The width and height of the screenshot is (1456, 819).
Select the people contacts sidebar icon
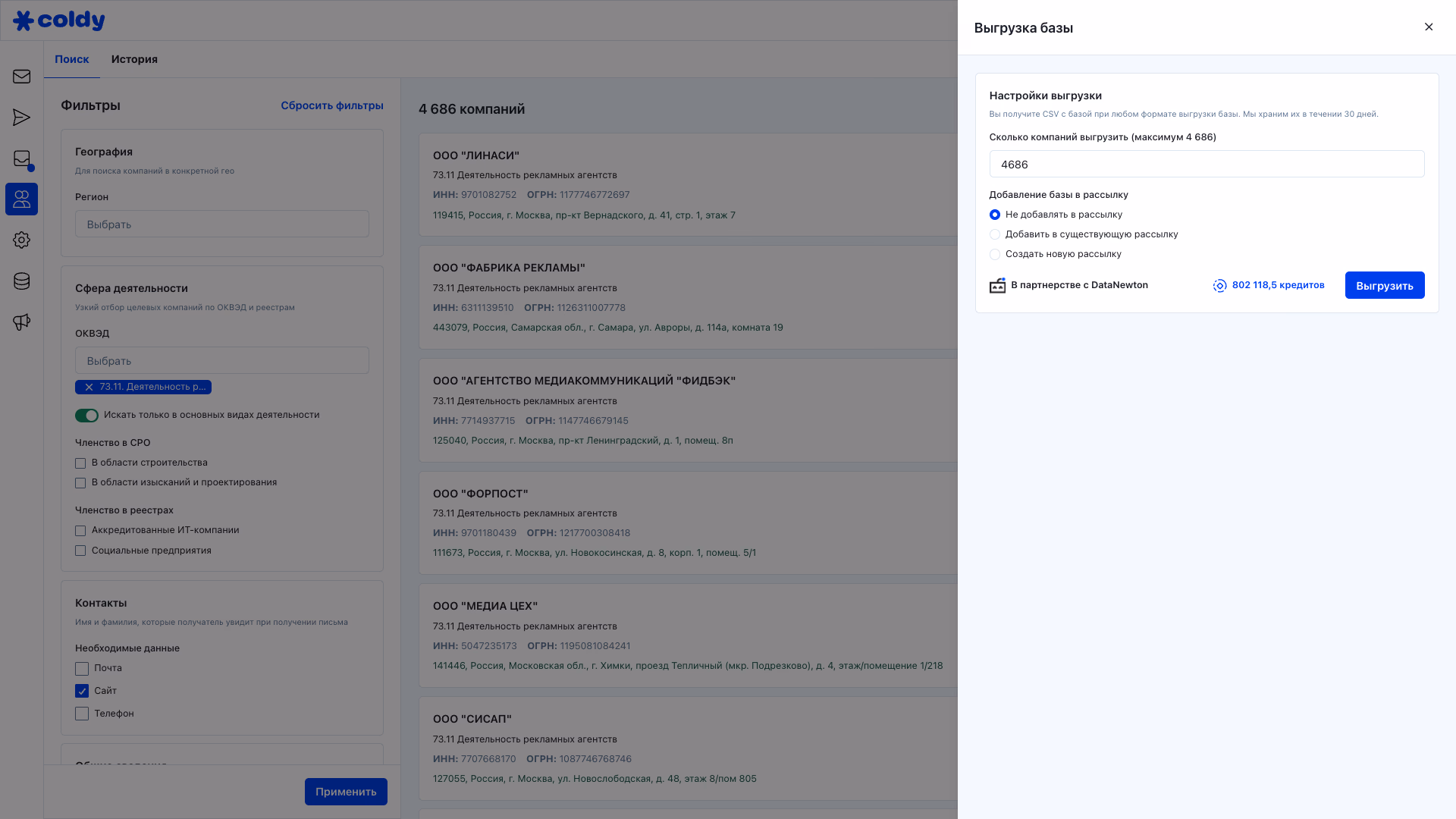[x=21, y=199]
